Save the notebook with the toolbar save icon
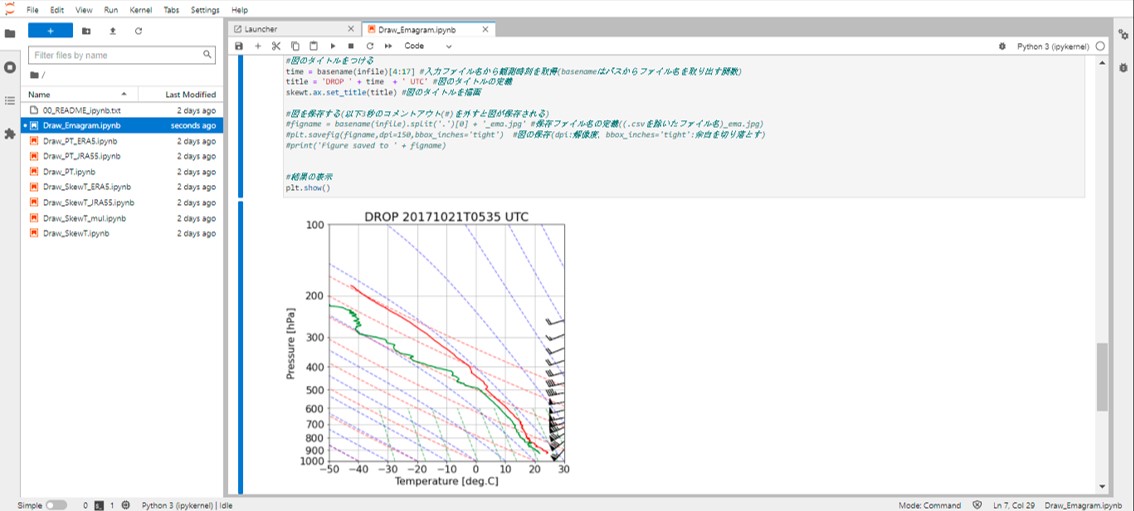This screenshot has height=511, width=1134. (239, 46)
